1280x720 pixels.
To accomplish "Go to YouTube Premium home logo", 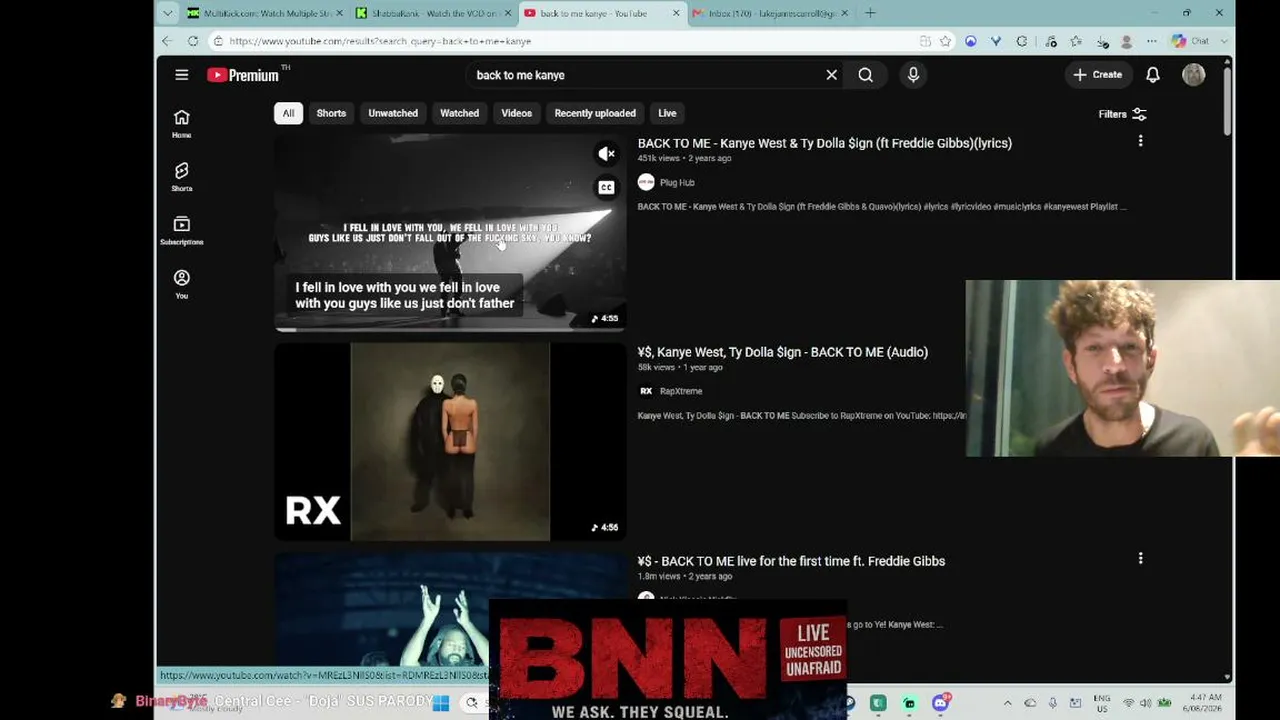I will (x=243, y=75).
